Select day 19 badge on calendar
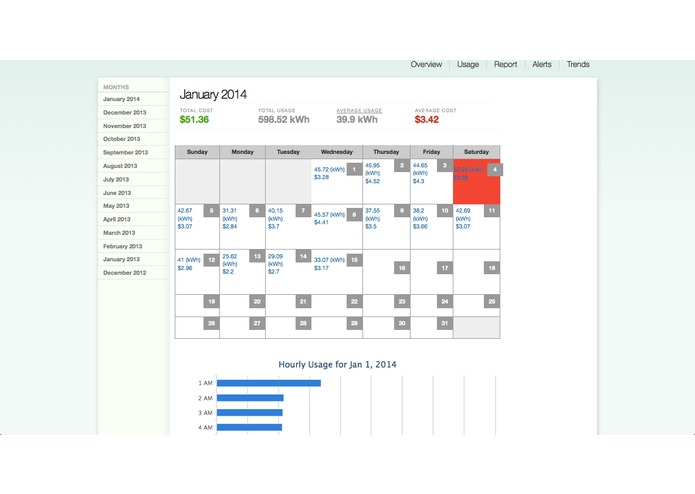Image resolution: width=695 pixels, height=494 pixels. pyautogui.click(x=211, y=301)
